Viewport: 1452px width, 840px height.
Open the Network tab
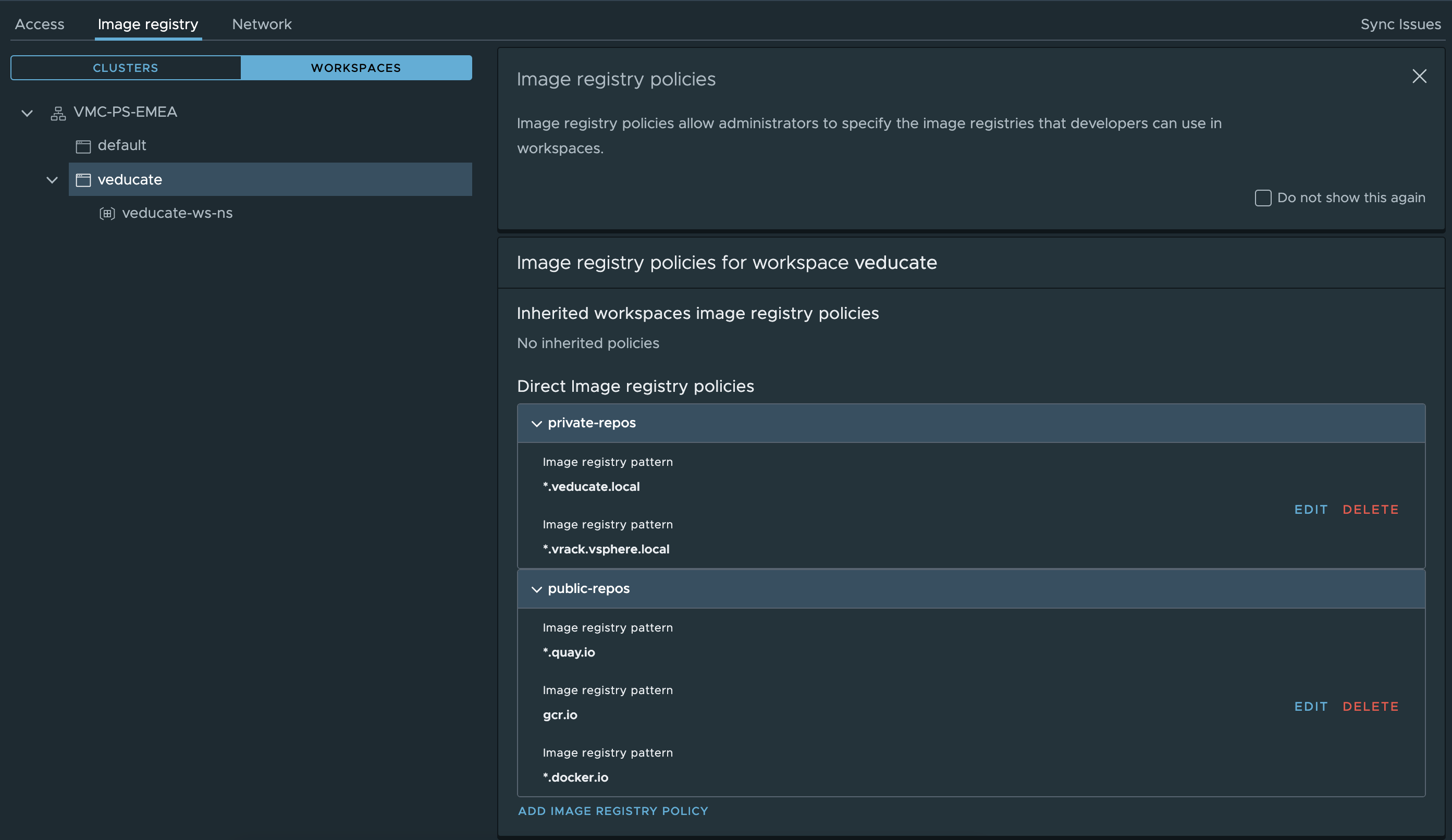pos(262,24)
